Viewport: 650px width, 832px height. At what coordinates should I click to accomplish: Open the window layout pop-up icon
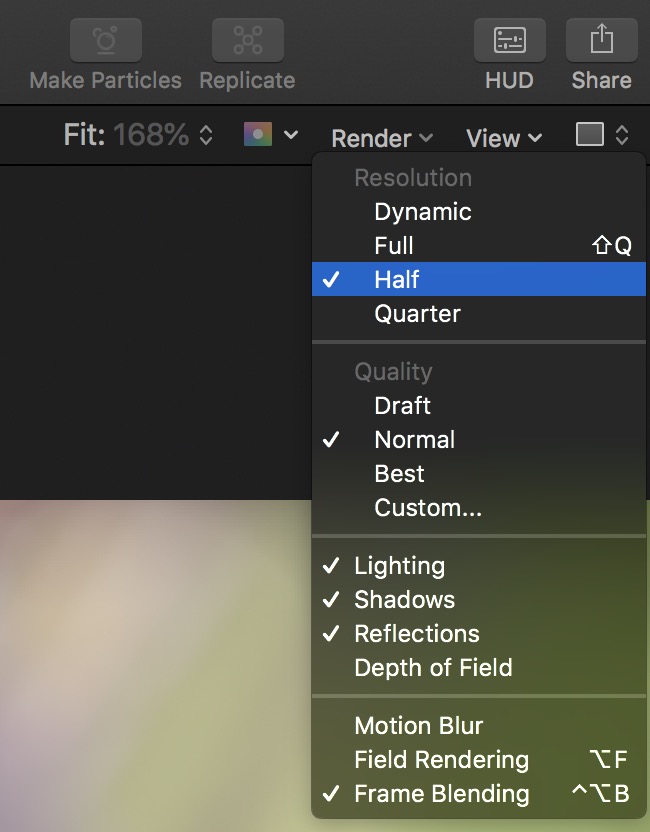point(601,135)
